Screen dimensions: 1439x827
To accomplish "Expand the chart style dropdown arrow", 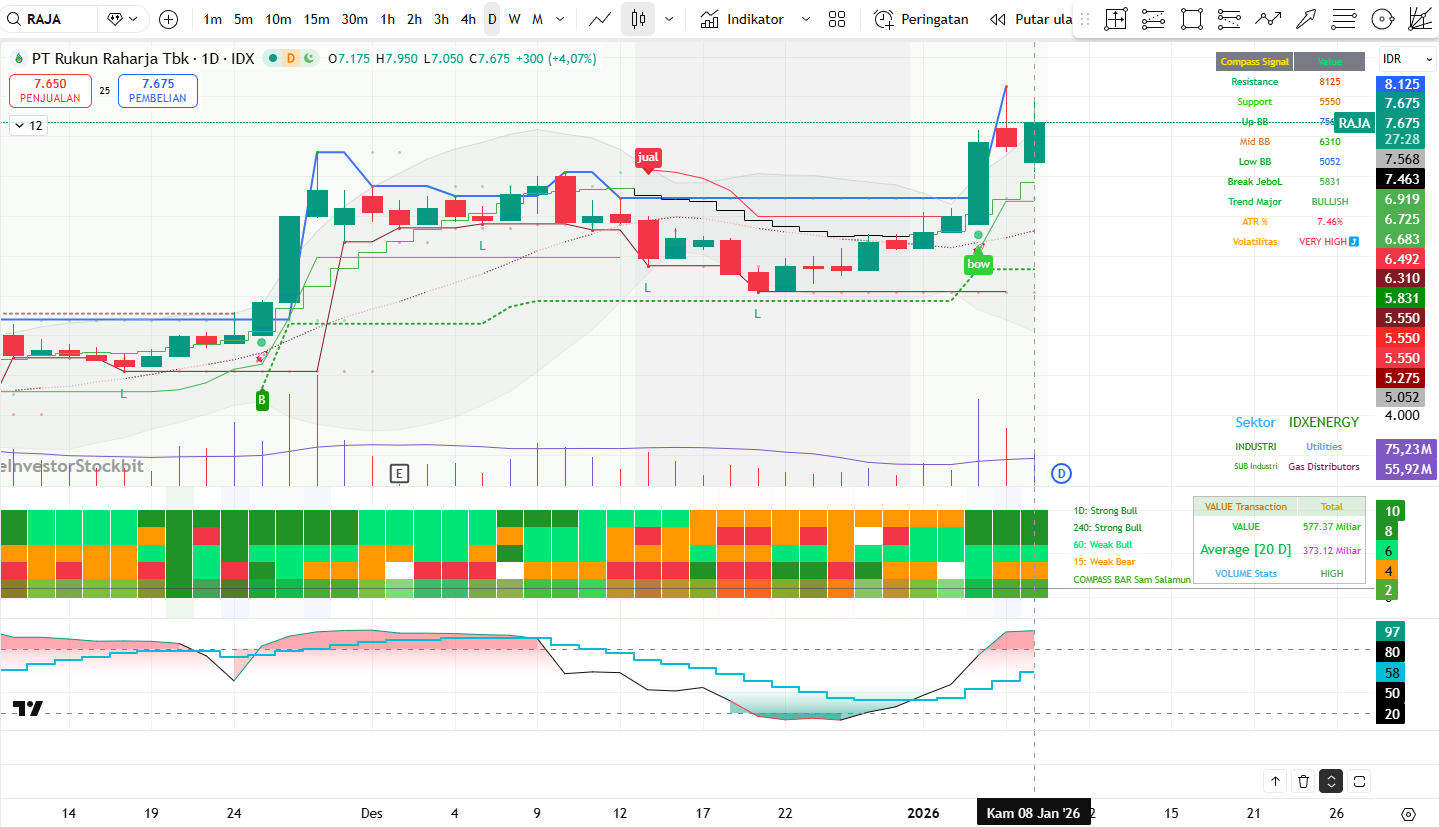I will pos(669,19).
